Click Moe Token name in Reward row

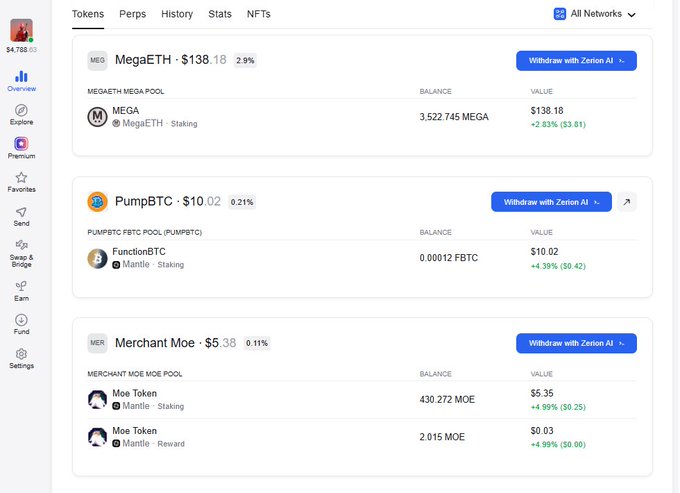coord(134,431)
